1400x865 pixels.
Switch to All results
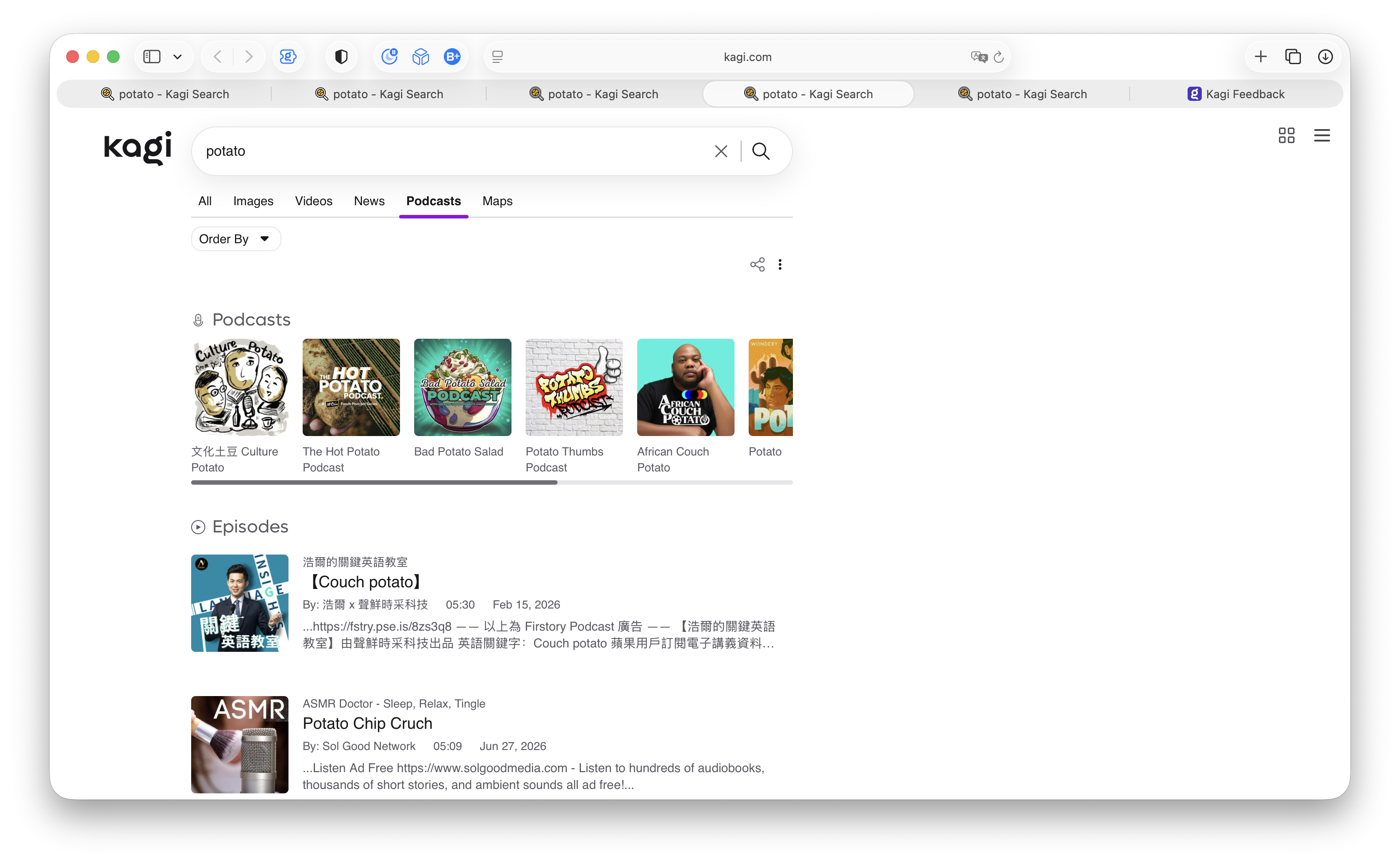(205, 201)
